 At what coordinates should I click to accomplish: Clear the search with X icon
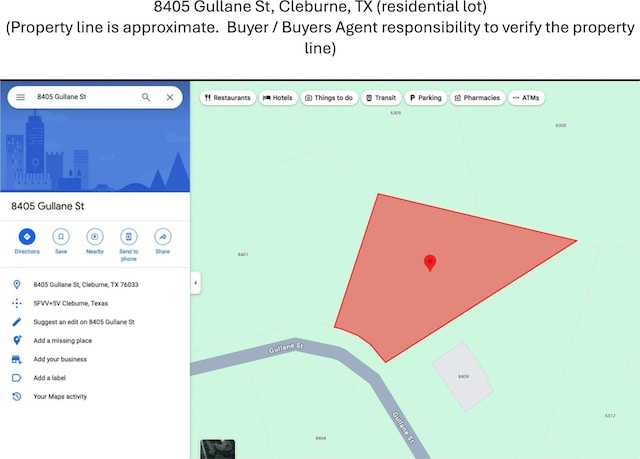(x=170, y=97)
